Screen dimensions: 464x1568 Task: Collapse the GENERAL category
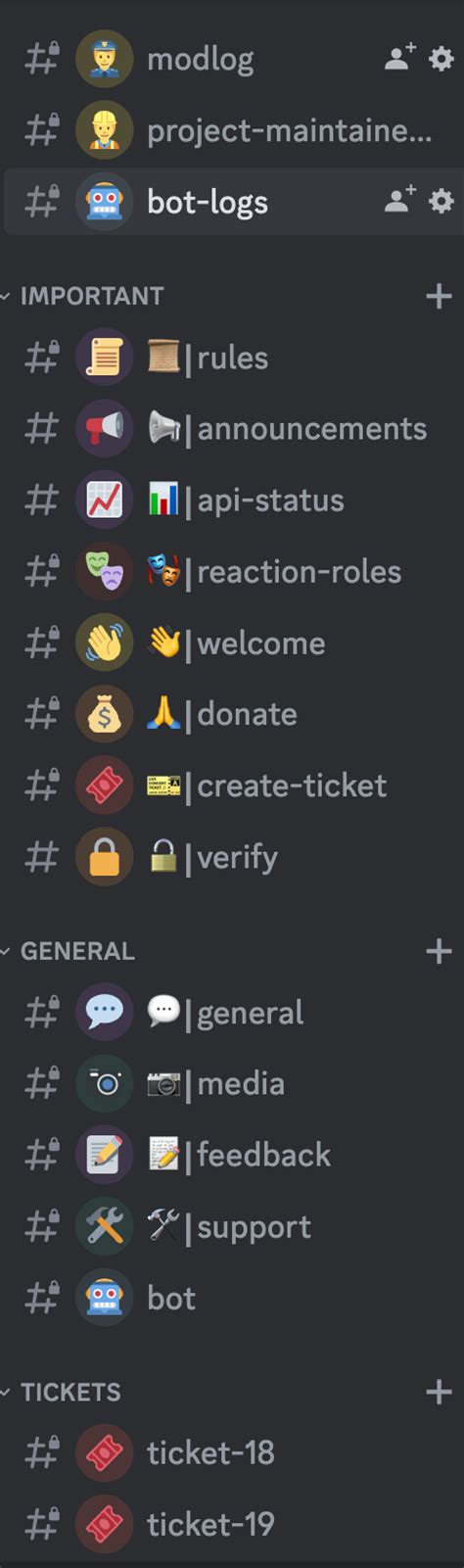[69, 951]
